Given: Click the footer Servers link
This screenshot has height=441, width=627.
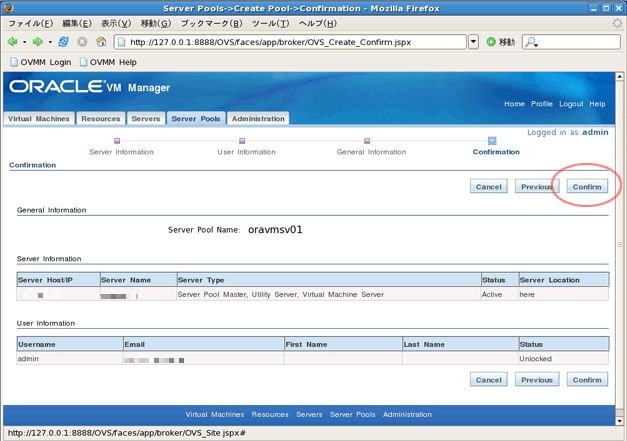Looking at the screenshot, I should (309, 415).
